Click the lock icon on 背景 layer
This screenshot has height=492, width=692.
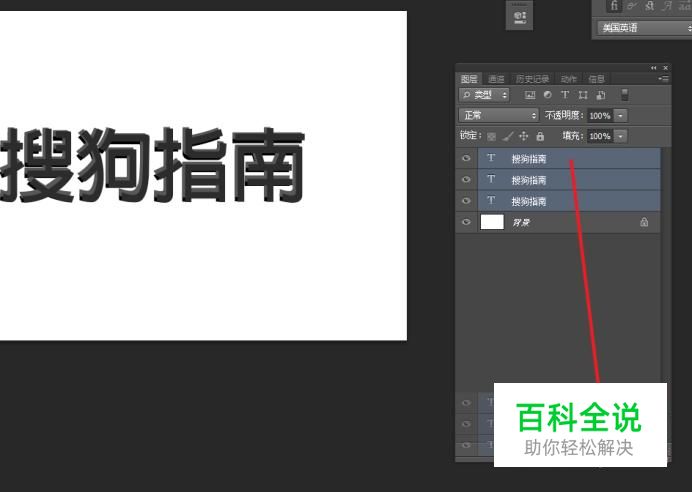tap(644, 222)
